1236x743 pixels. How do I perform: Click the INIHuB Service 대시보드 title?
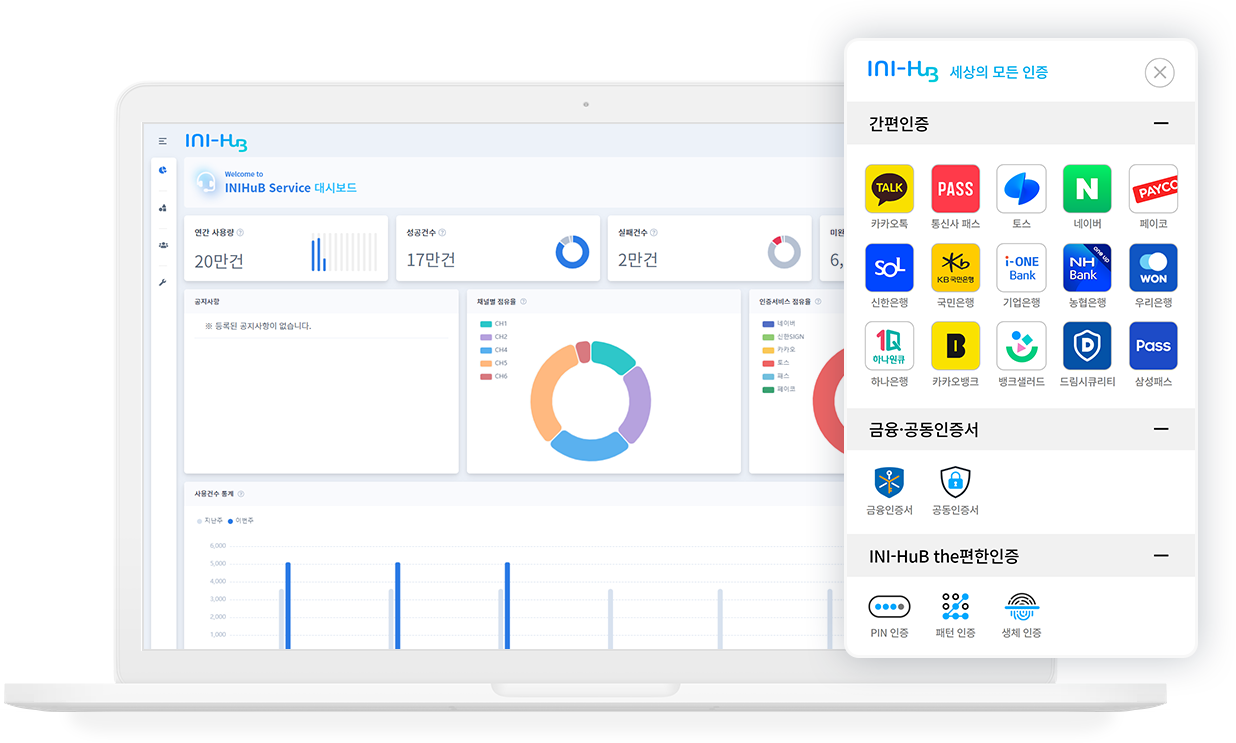(x=290, y=188)
